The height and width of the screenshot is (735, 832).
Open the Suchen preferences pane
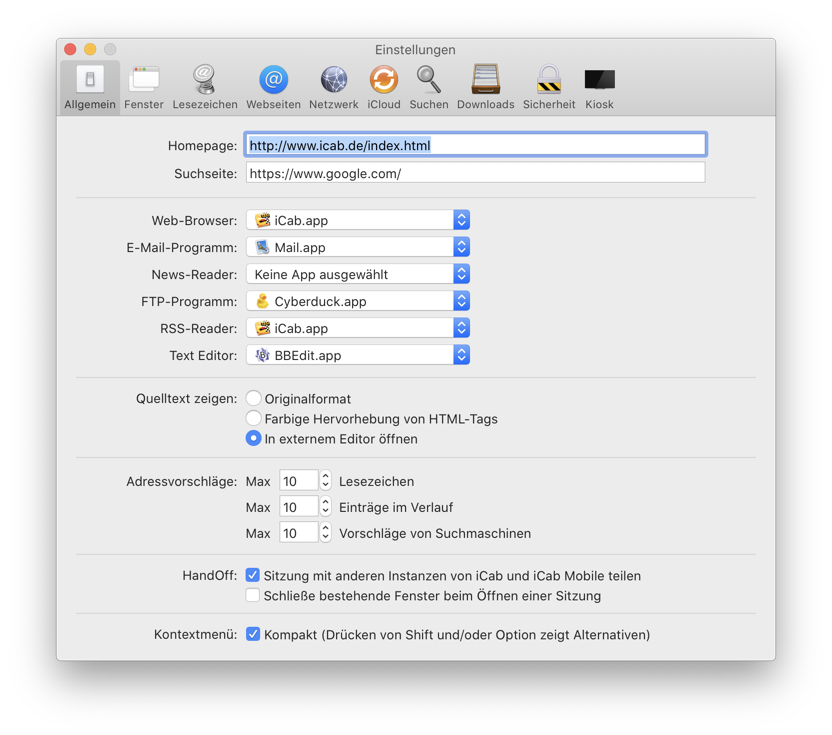pos(429,88)
